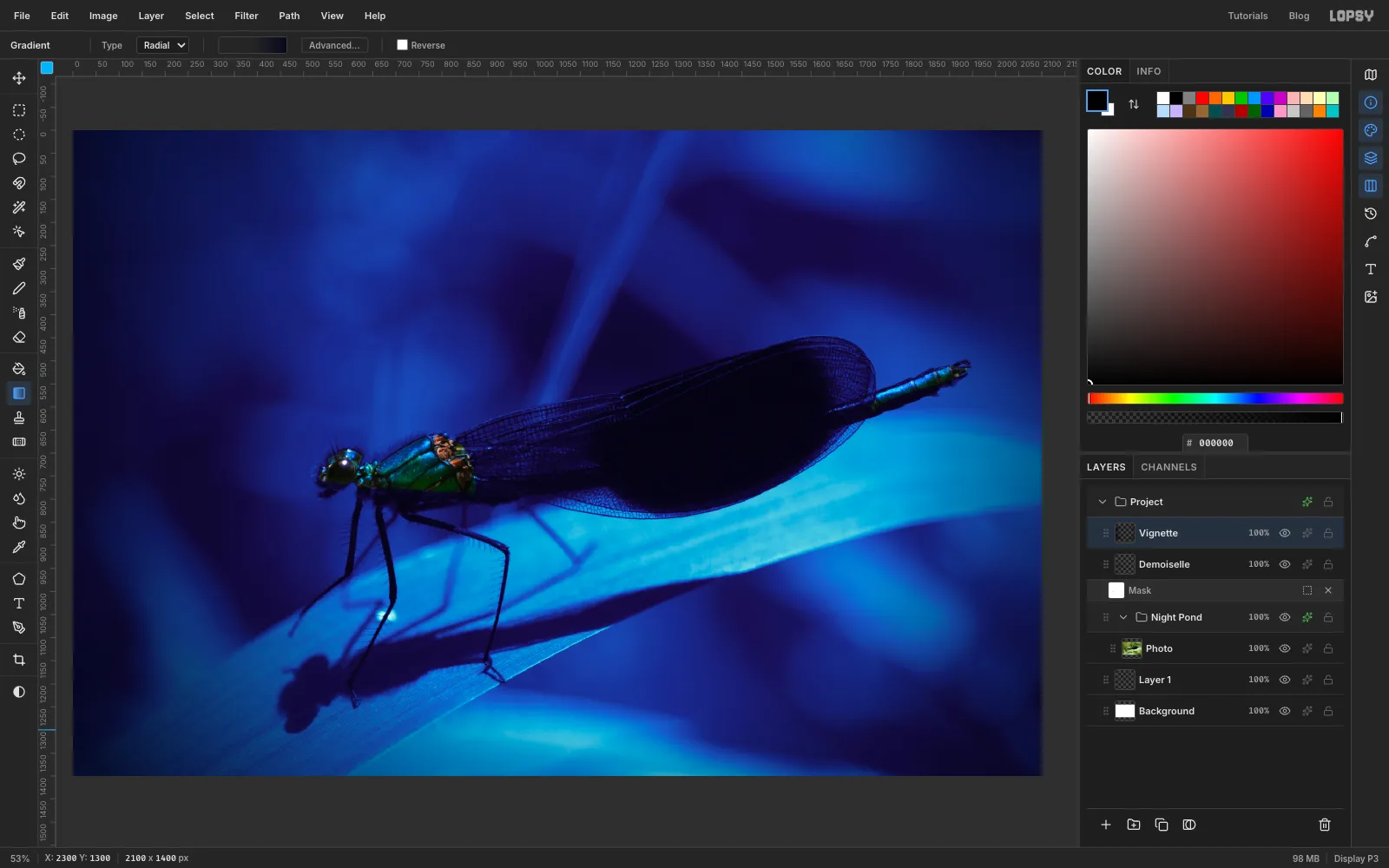
Task: Hide the Background layer
Action: [x=1285, y=711]
